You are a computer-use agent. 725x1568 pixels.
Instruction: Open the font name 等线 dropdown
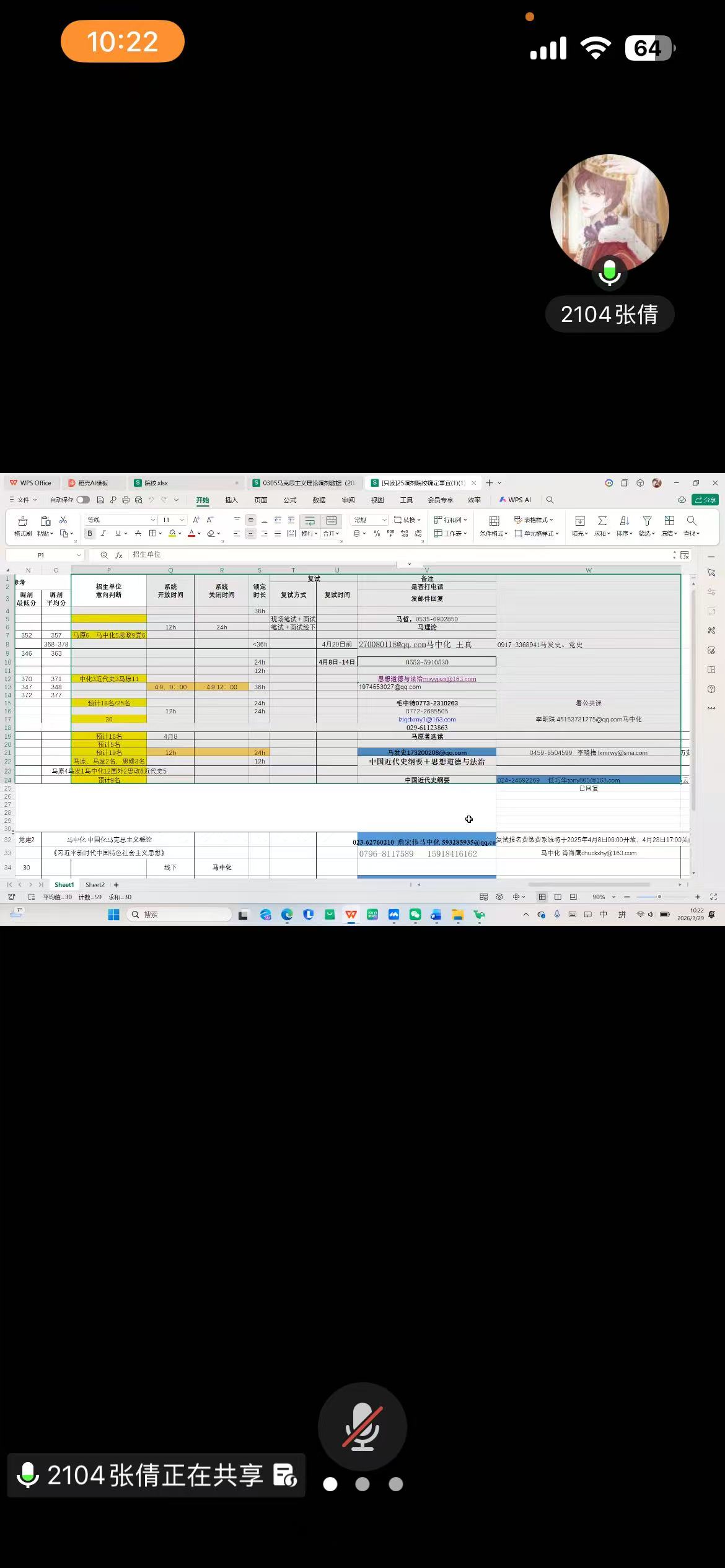coord(153,520)
